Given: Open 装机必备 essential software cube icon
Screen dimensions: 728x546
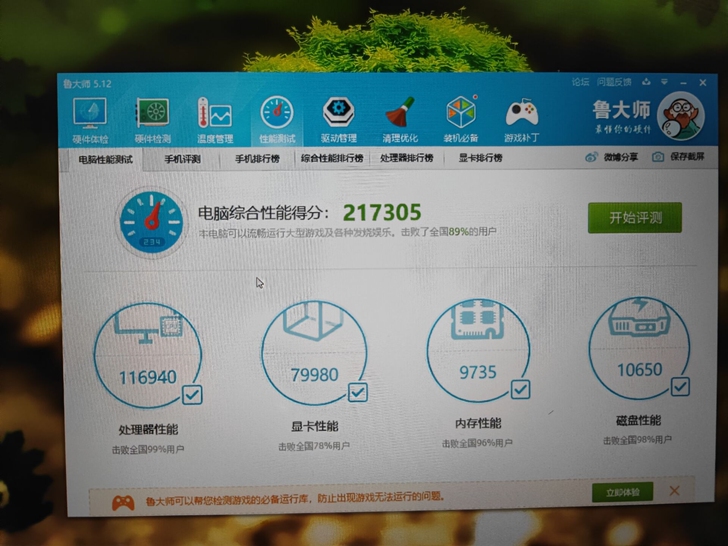Looking at the screenshot, I should (461, 111).
